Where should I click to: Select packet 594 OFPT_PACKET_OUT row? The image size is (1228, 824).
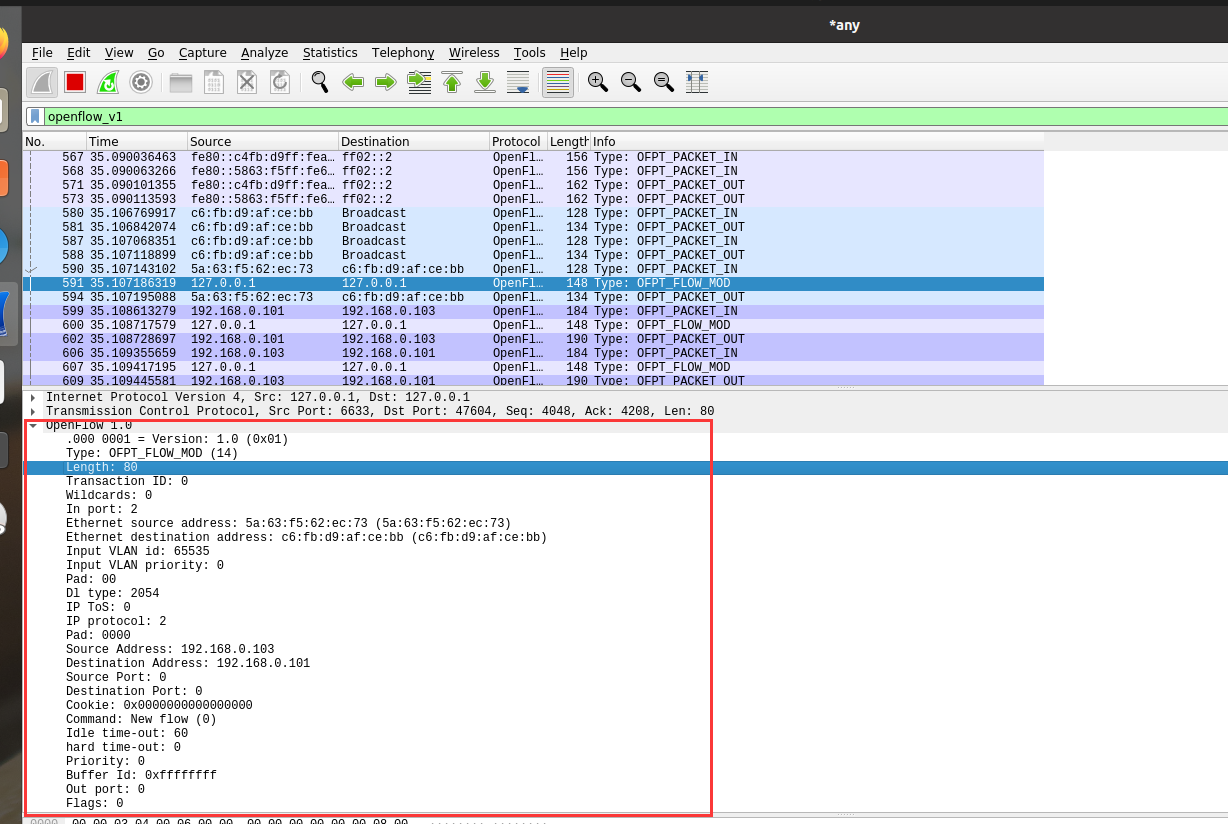(x=533, y=297)
